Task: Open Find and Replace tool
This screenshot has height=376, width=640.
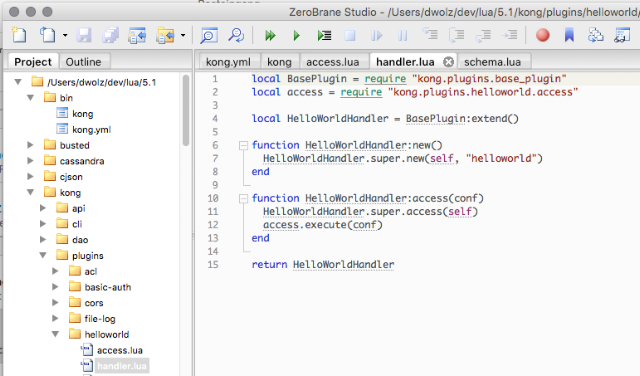Action: (x=236, y=36)
